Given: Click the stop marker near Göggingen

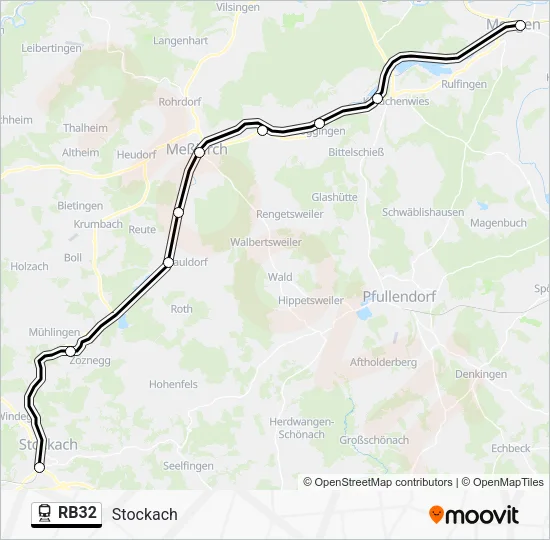Looking at the screenshot, I should (x=320, y=124).
